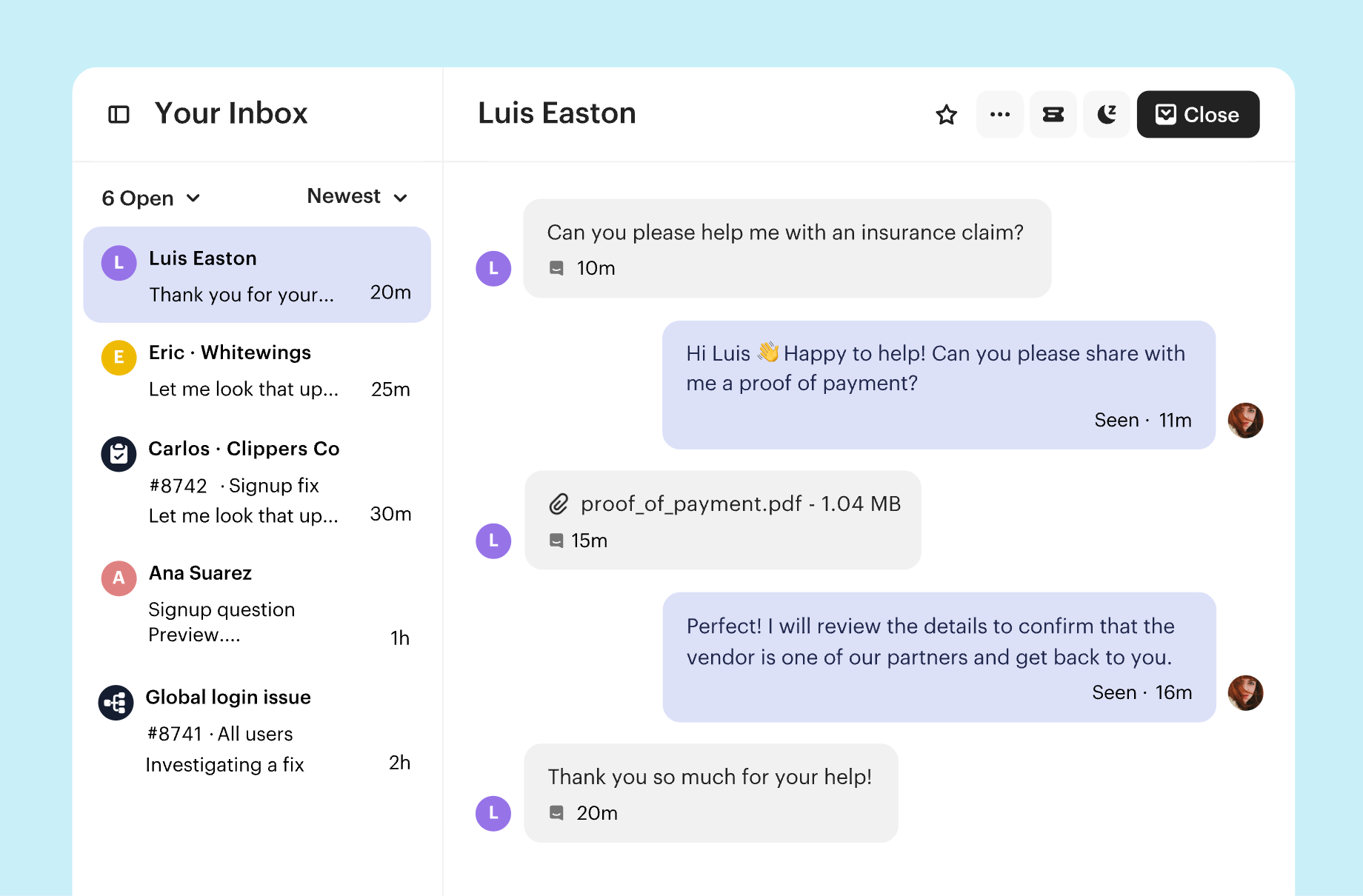Click the ticket icon in header

click(x=1053, y=115)
